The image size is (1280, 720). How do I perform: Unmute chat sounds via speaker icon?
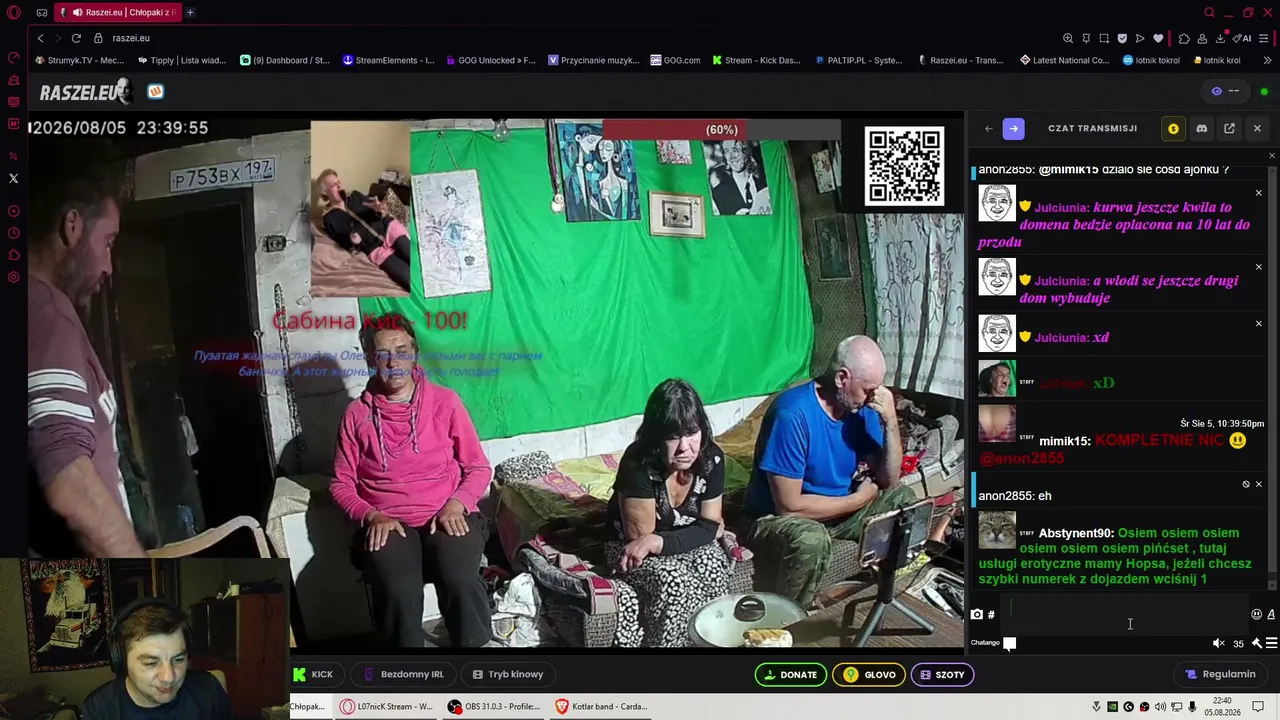click(x=1218, y=643)
